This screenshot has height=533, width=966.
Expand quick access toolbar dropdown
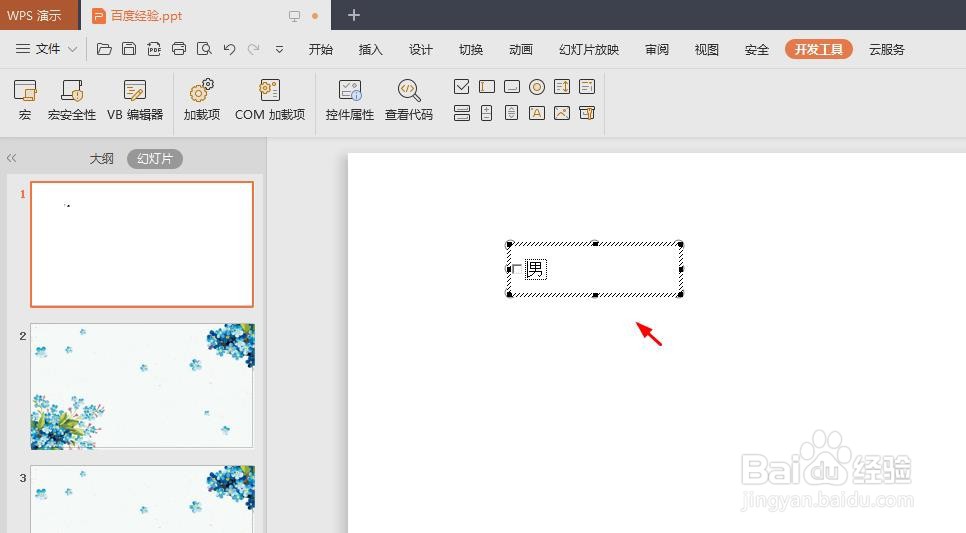[279, 49]
